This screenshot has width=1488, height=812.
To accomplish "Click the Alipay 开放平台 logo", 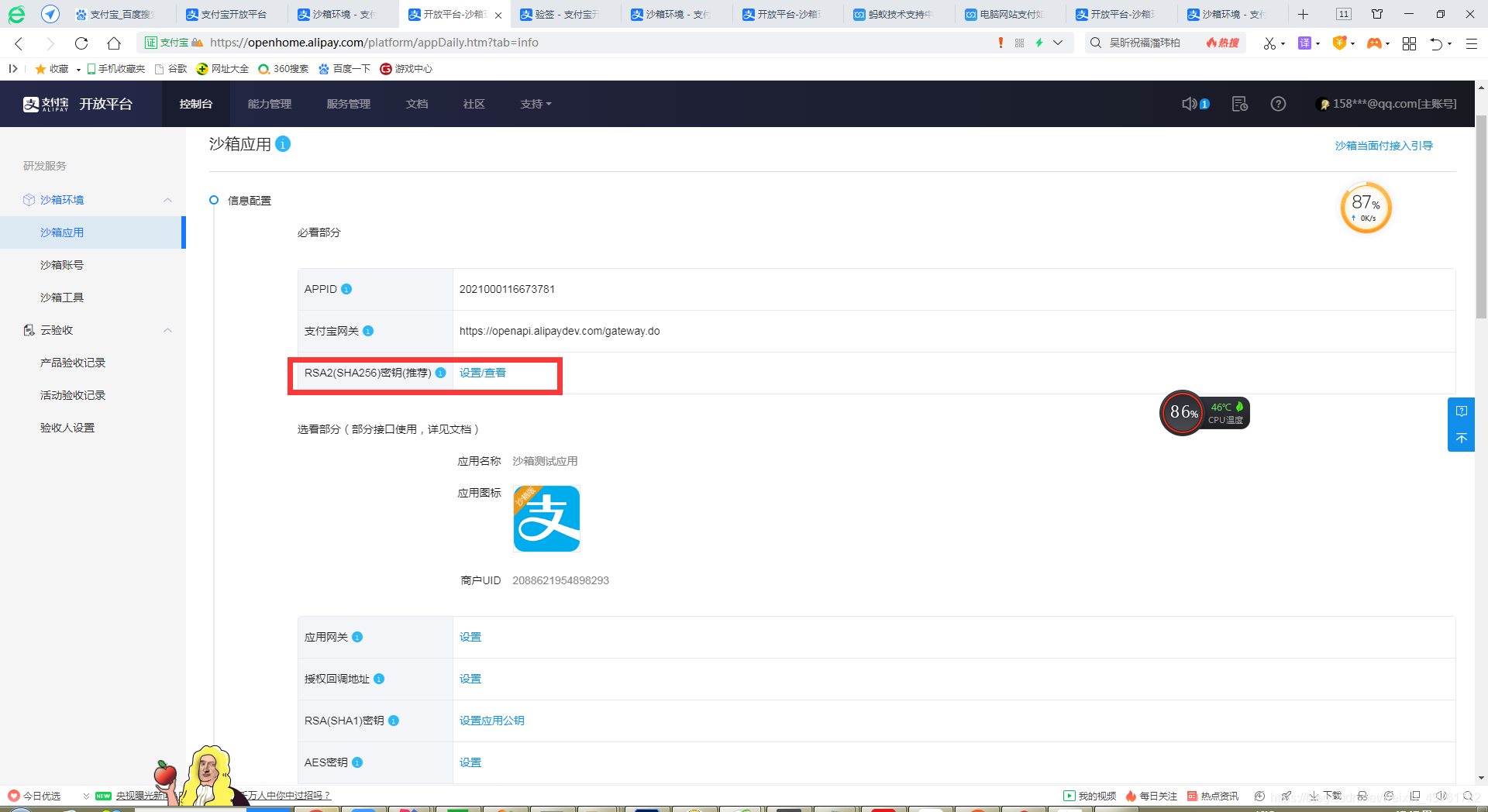I will pyautogui.click(x=77, y=104).
